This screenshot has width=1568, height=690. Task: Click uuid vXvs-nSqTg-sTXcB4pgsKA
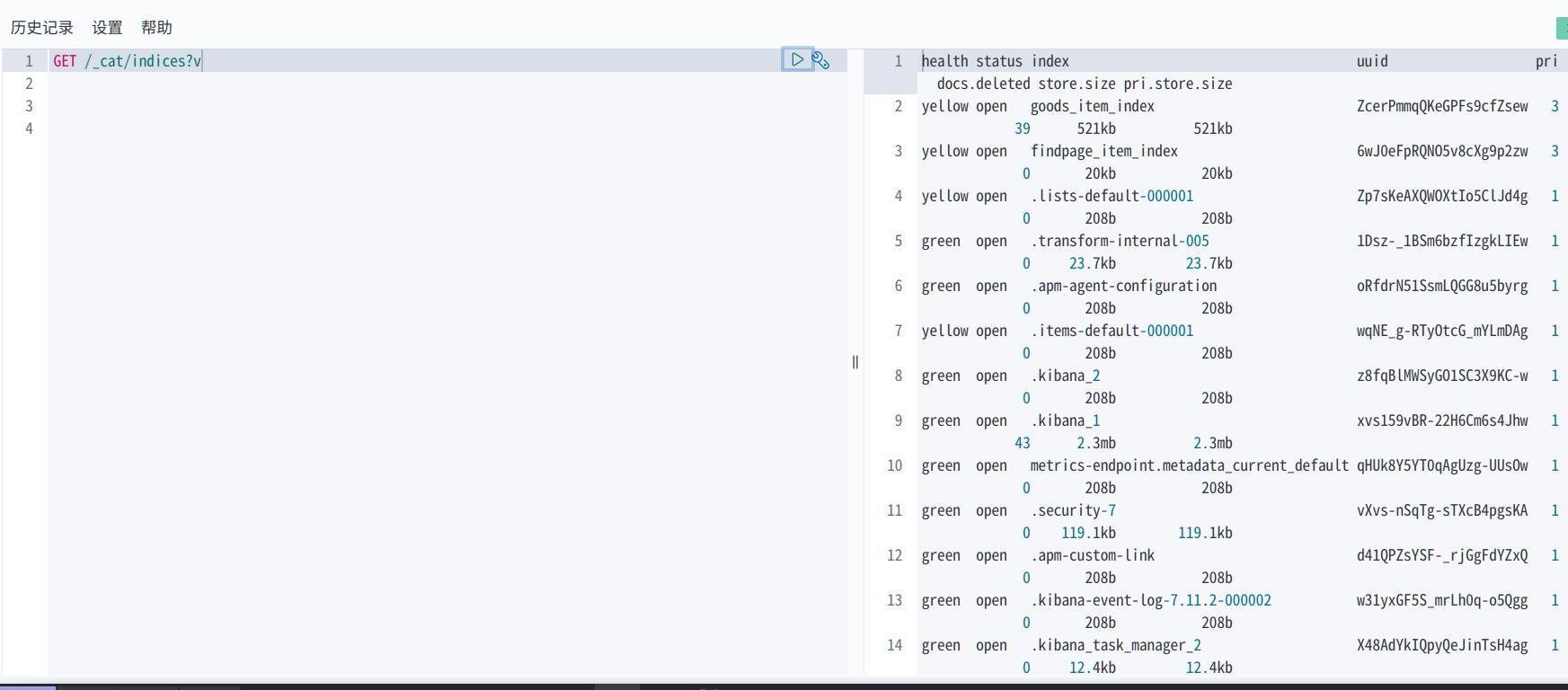click(1442, 510)
